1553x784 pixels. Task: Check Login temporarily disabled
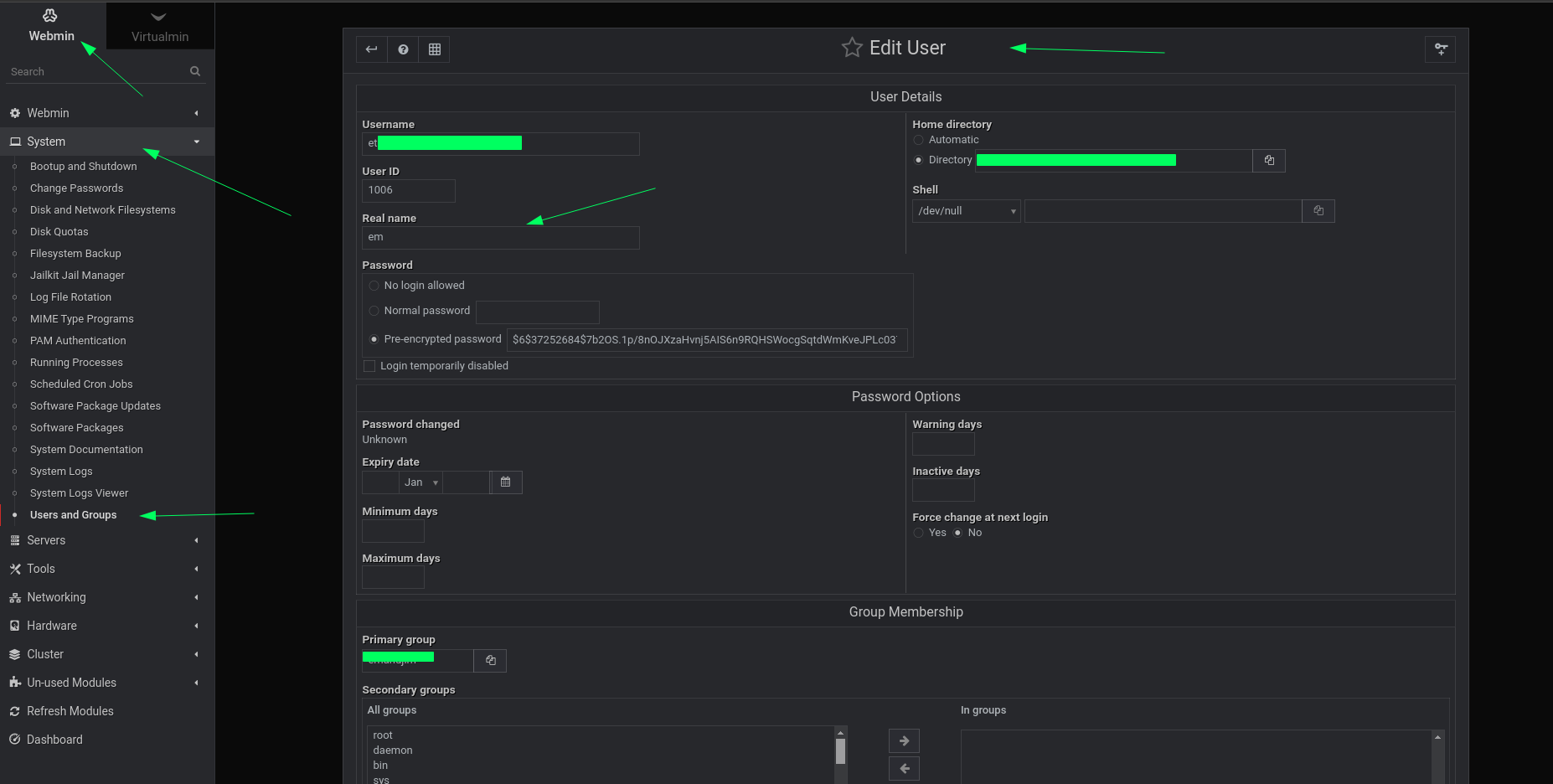pyautogui.click(x=369, y=366)
